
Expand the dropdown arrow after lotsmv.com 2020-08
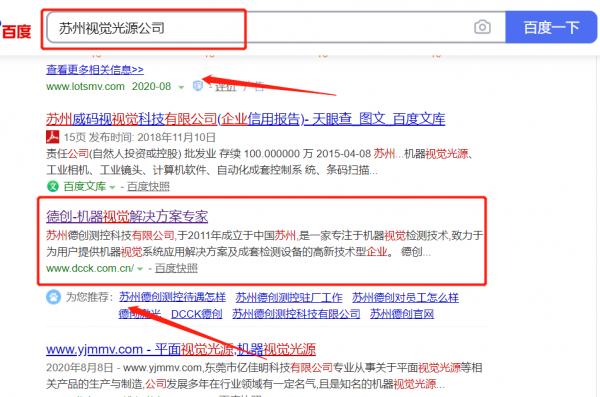181,87
